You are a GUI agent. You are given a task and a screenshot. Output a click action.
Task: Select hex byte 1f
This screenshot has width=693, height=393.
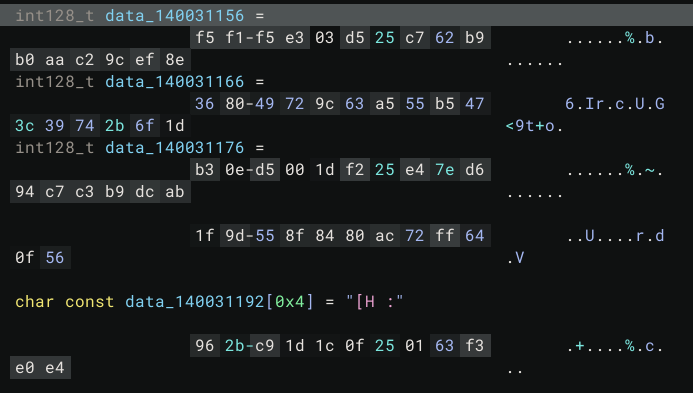click(x=204, y=236)
